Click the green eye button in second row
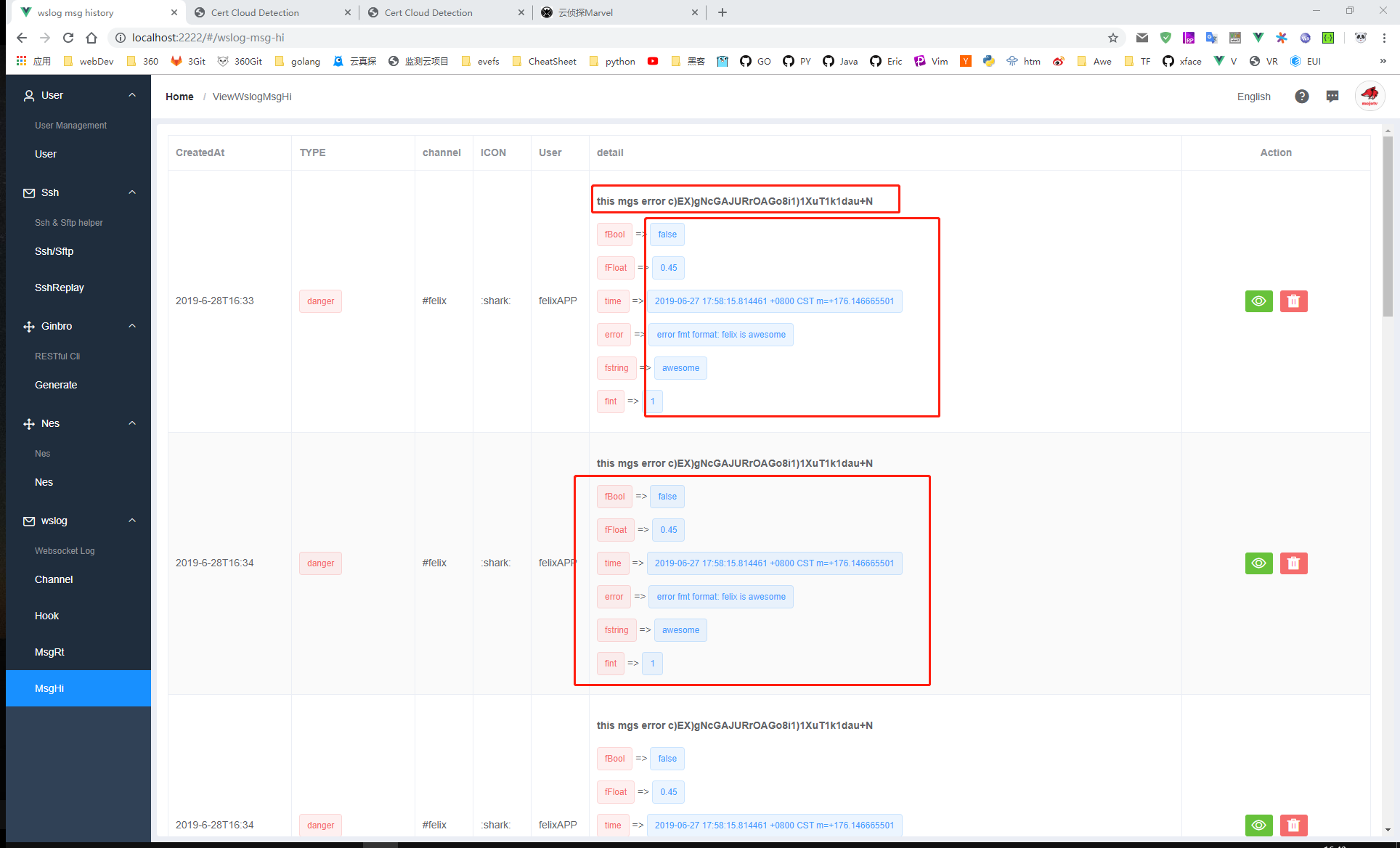Image resolution: width=1400 pixels, height=848 pixels. click(x=1258, y=563)
